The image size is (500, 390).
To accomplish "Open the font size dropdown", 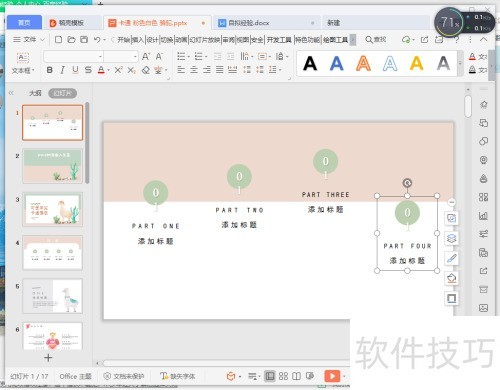I will [135, 57].
